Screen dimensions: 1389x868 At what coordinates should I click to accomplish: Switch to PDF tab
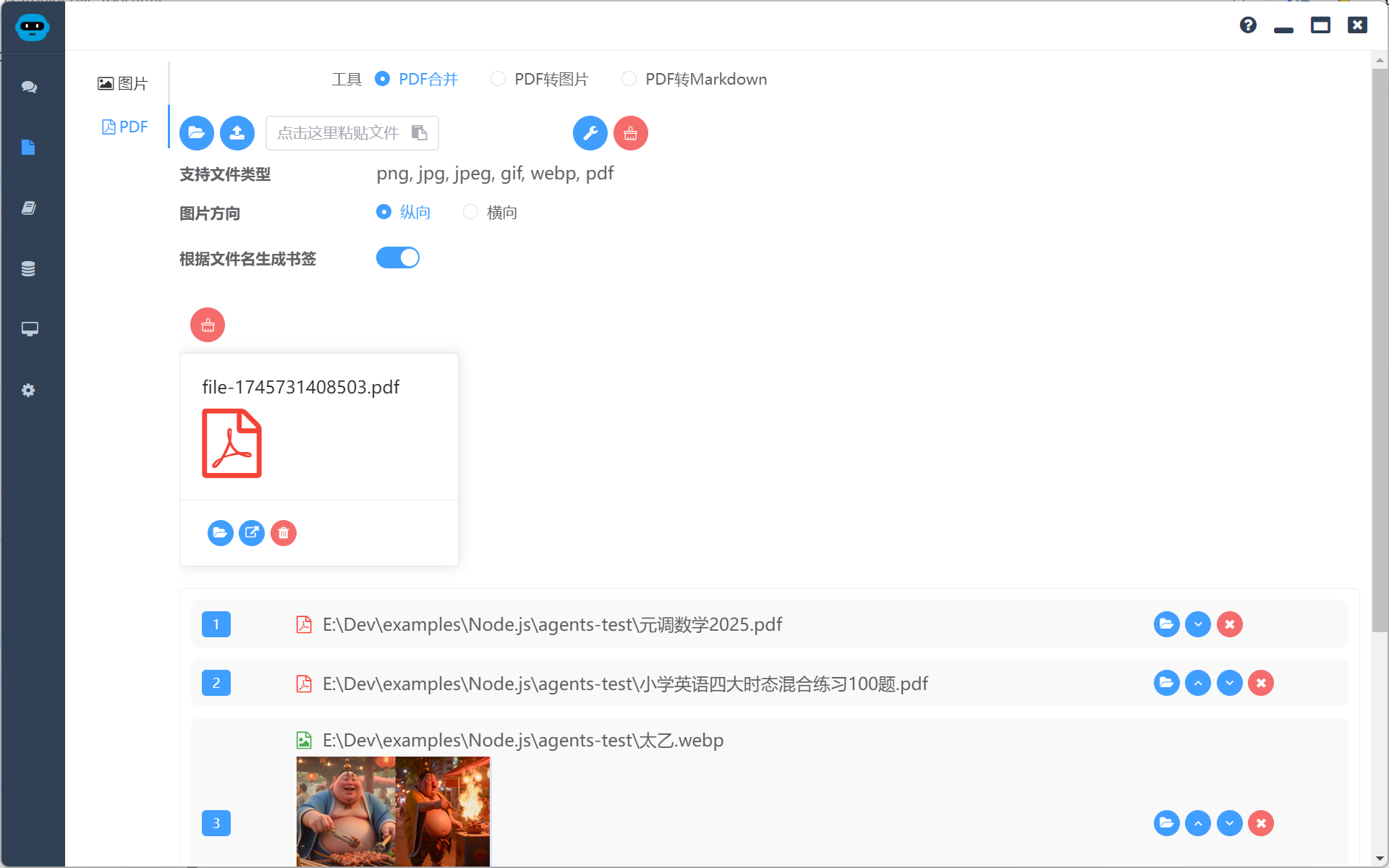pos(125,127)
